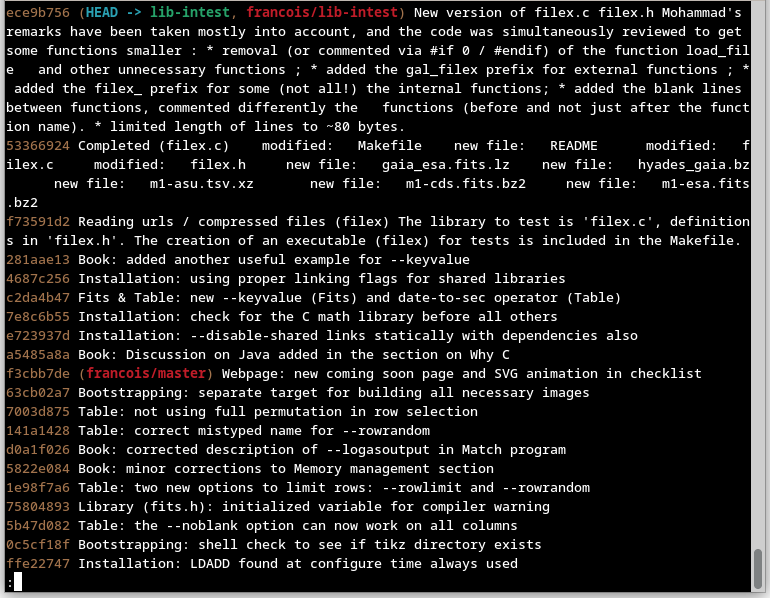The image size is (770, 598).
Task: Select the 7e8c6b55 commit hash
Action: coord(38,317)
